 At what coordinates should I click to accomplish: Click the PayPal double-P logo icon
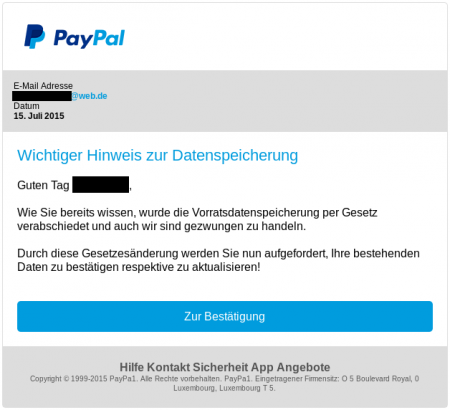pos(35,36)
